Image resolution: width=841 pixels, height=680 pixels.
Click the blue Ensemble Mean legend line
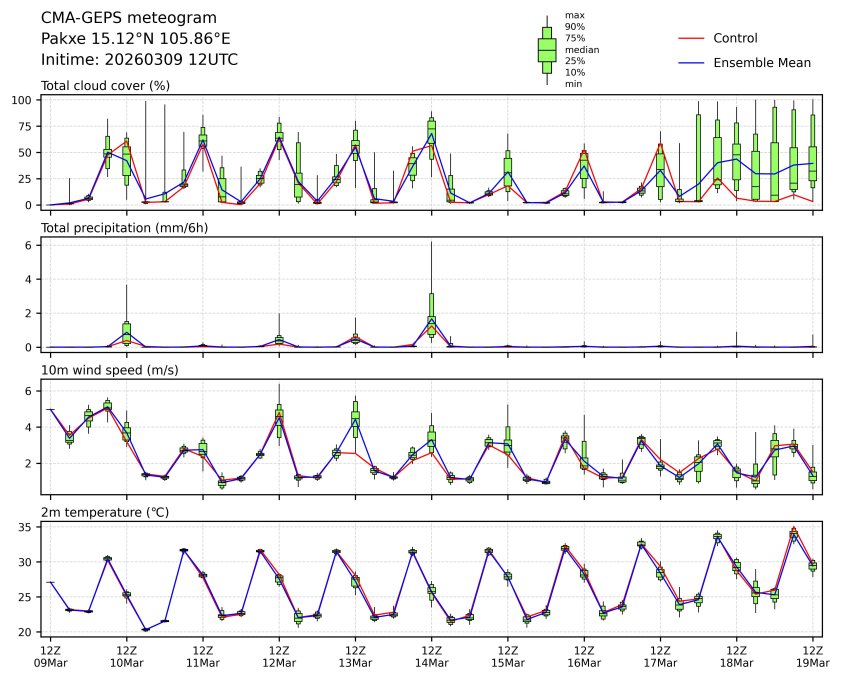(692, 63)
